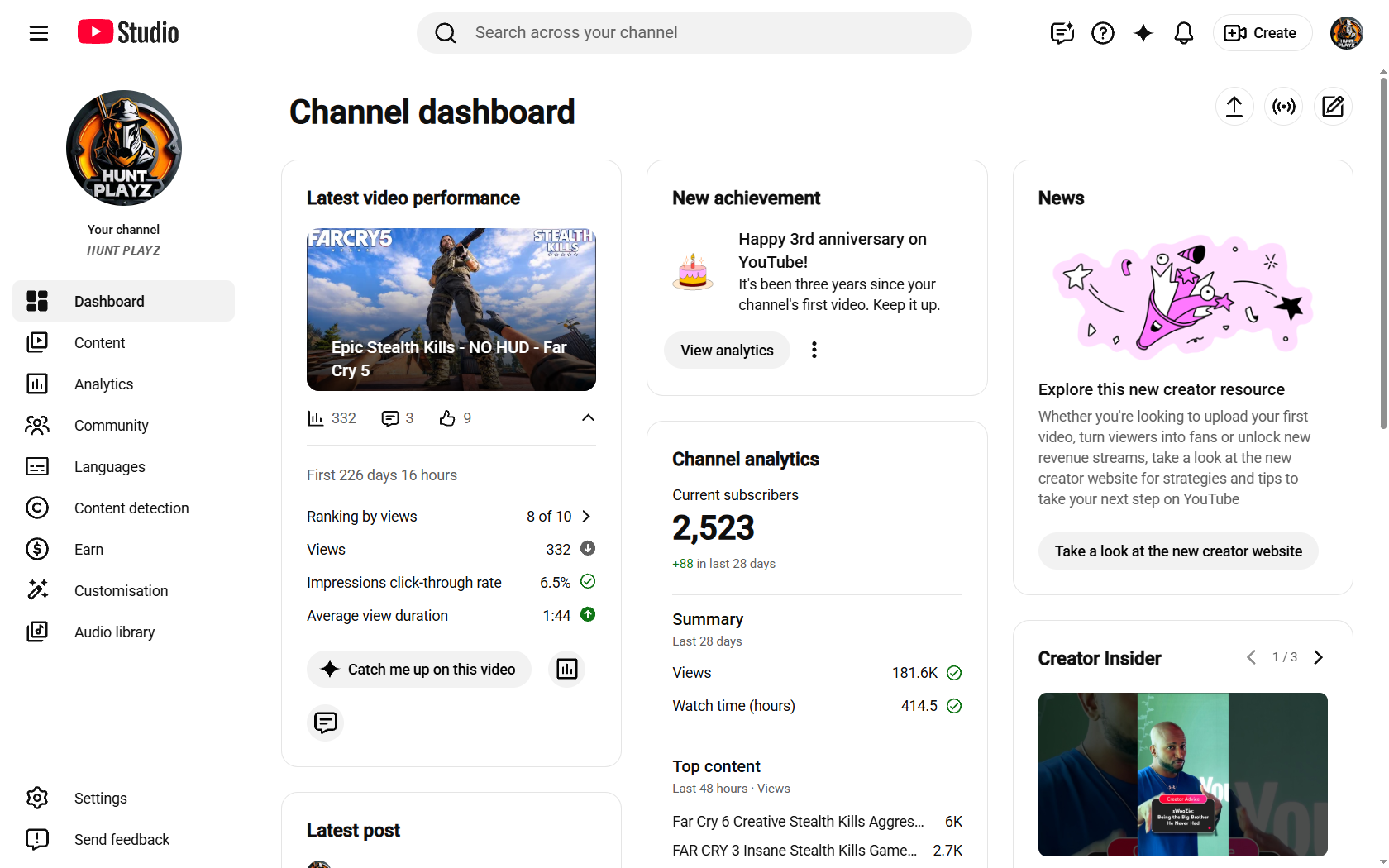
Task: Open the video comments speech bubble button
Action: click(326, 723)
